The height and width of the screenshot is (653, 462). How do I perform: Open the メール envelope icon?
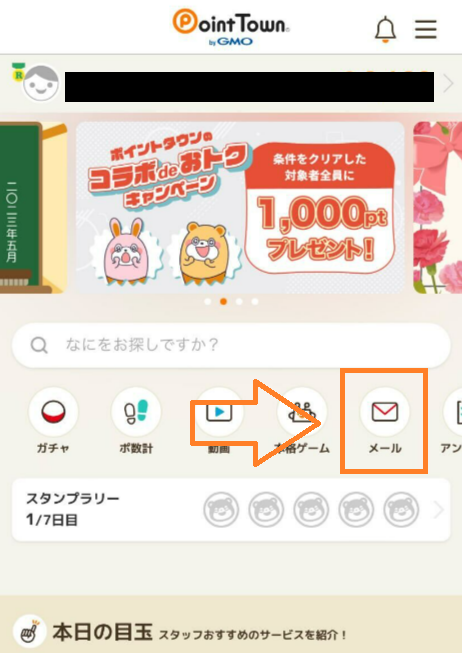point(385,412)
